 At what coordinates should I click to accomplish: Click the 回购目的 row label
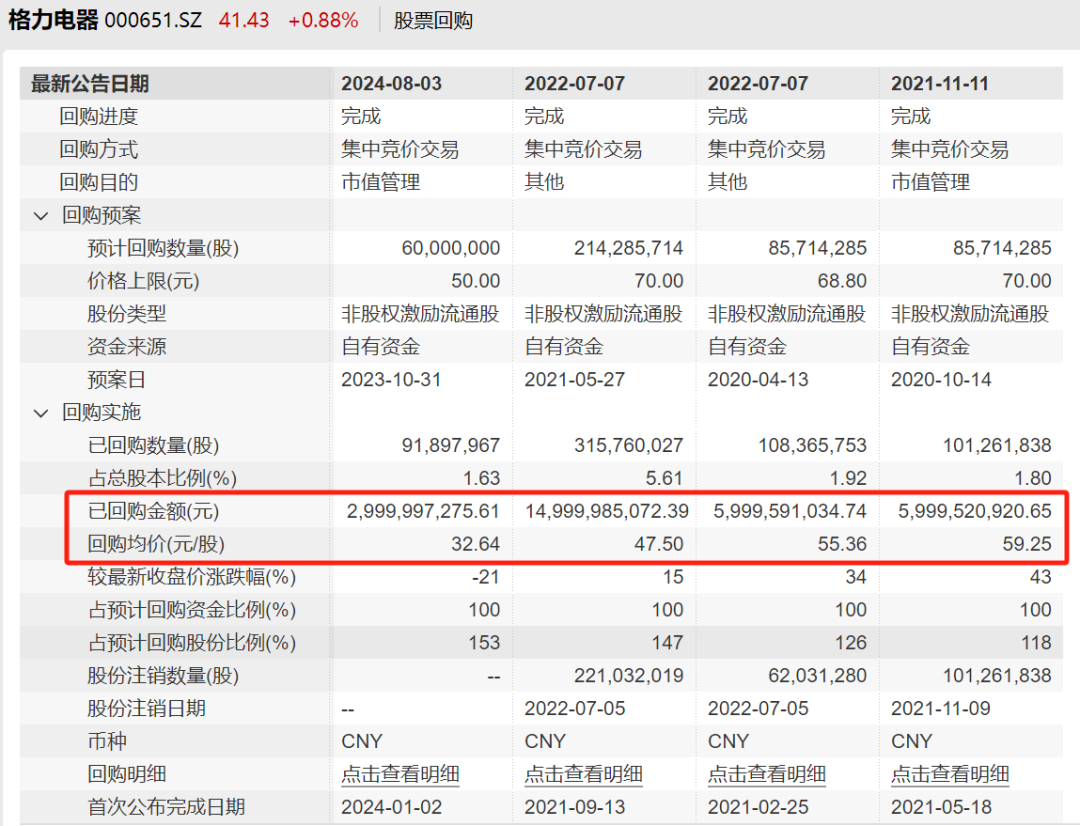tap(98, 183)
